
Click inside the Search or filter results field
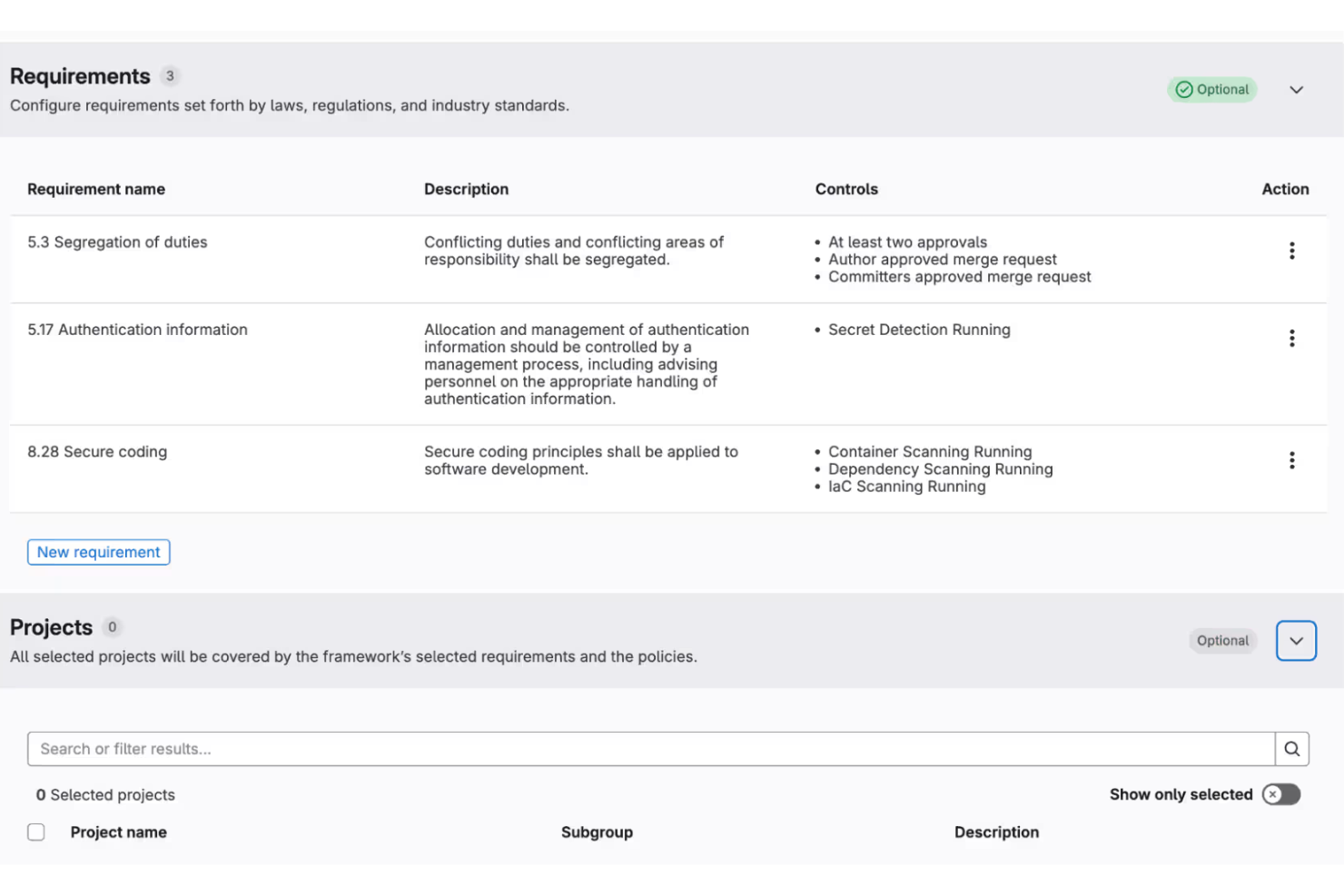tap(363, 749)
